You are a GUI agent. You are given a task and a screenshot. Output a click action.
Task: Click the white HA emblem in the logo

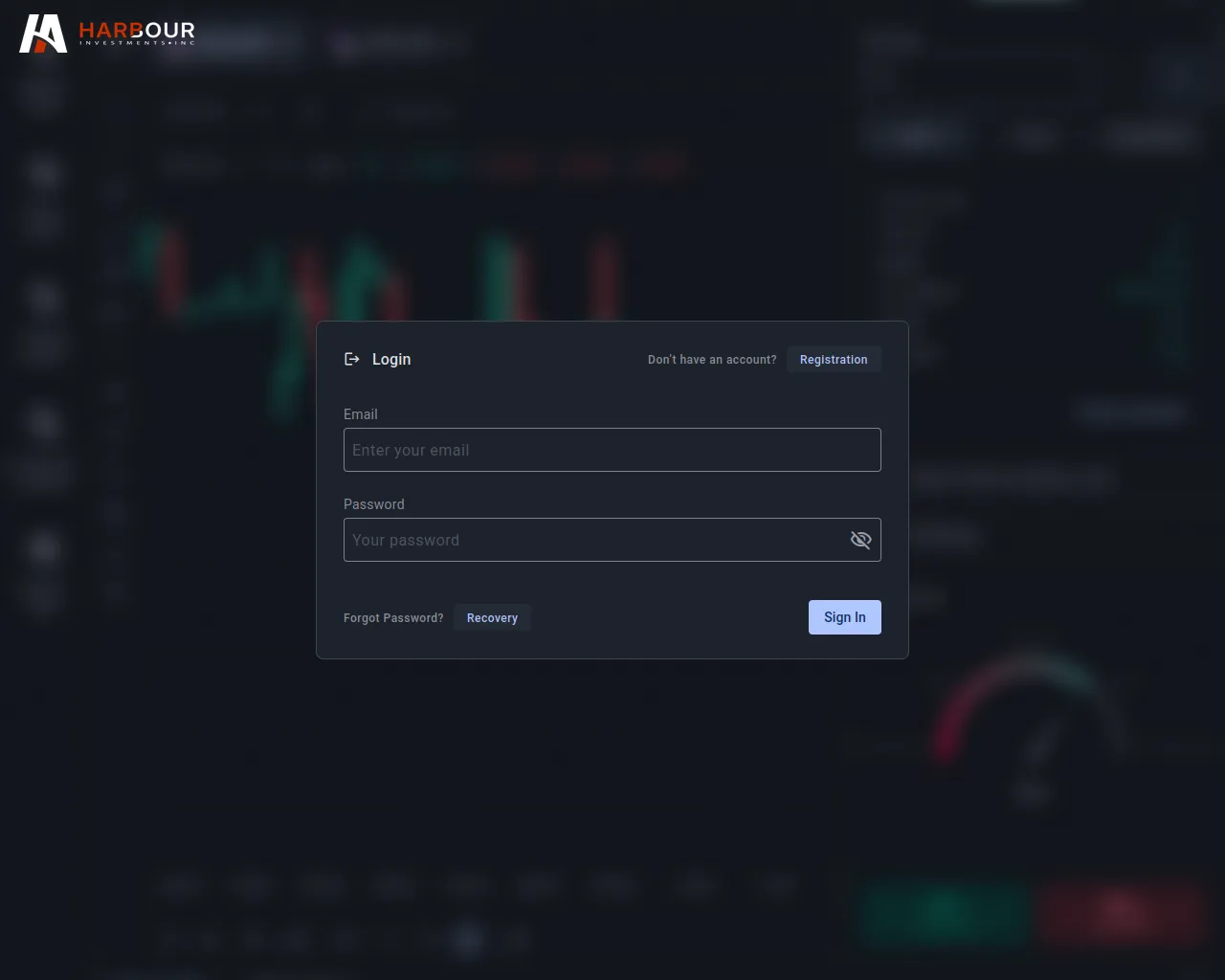[43, 33]
